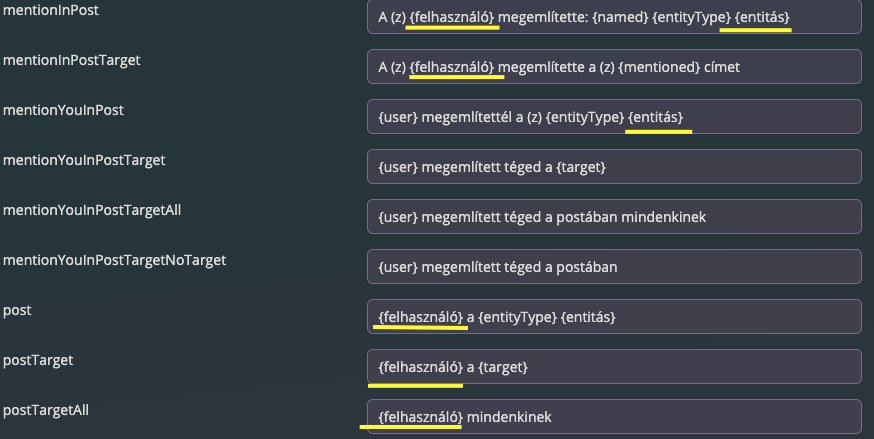Image resolution: width=874 pixels, height=439 pixels.
Task: Click the '{felhasználó} mindenkinek' input field
Action: pos(613,416)
